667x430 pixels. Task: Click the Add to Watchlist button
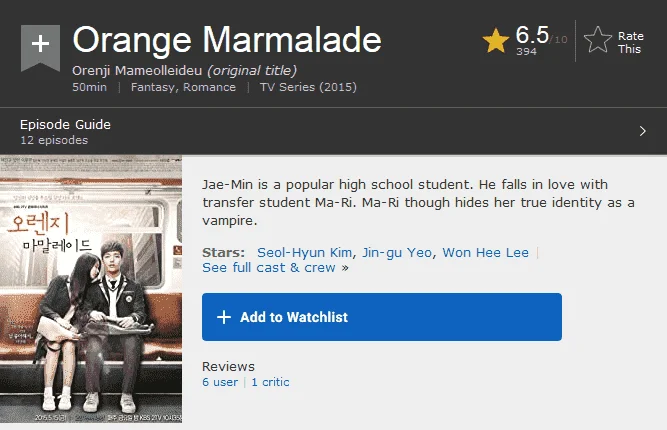[382, 317]
